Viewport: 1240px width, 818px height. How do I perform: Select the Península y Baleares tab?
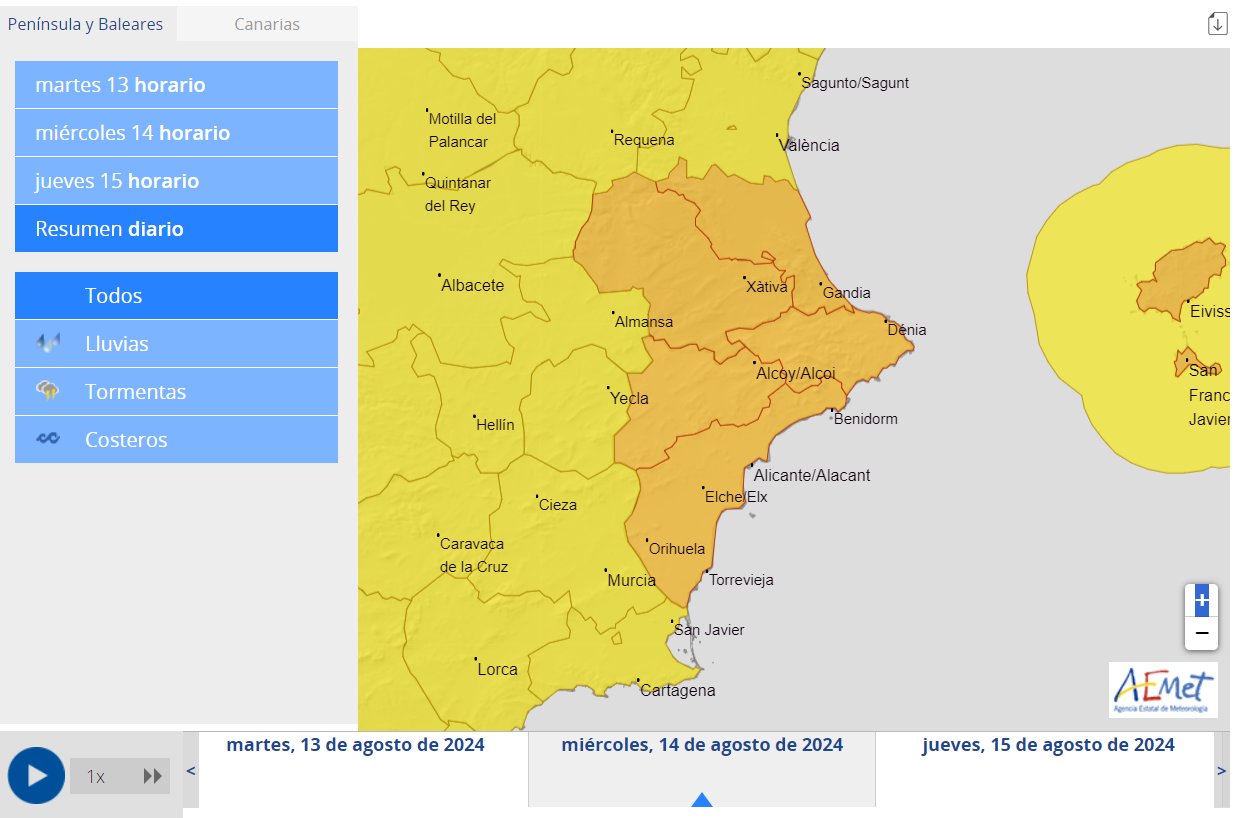click(x=86, y=24)
